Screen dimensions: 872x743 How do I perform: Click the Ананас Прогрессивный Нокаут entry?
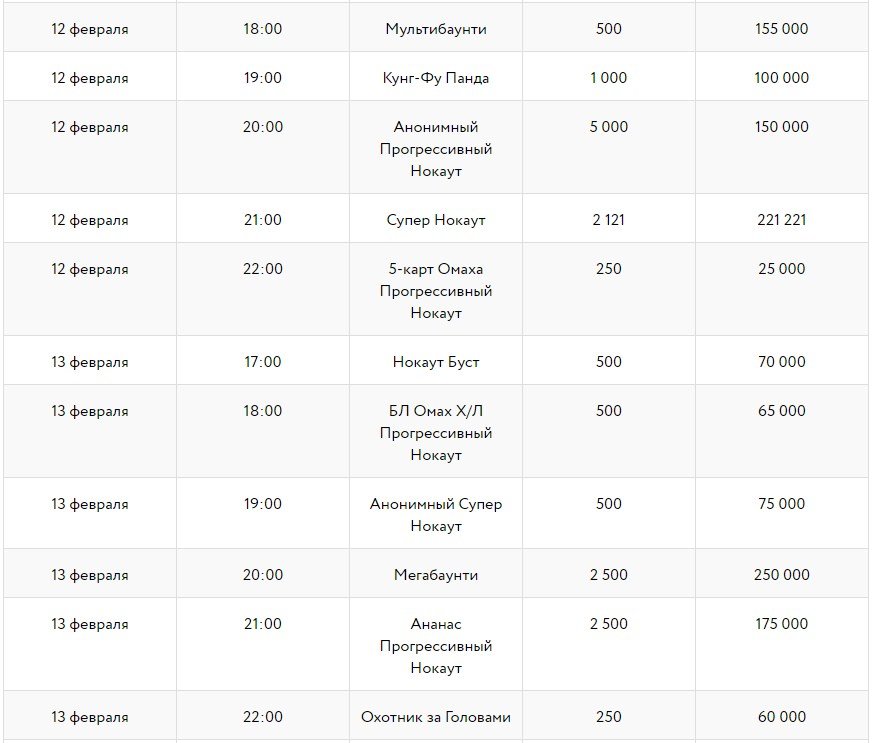click(x=436, y=646)
